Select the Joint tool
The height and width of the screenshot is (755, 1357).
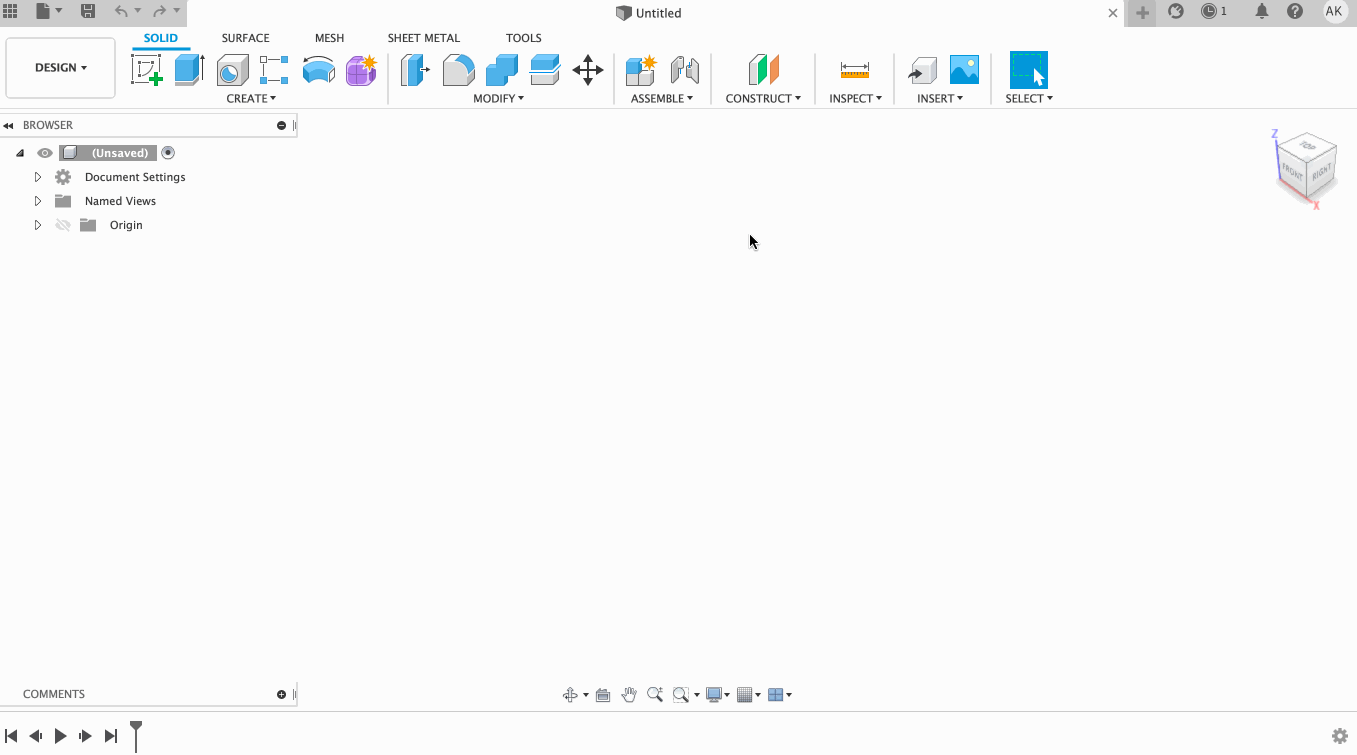click(684, 69)
